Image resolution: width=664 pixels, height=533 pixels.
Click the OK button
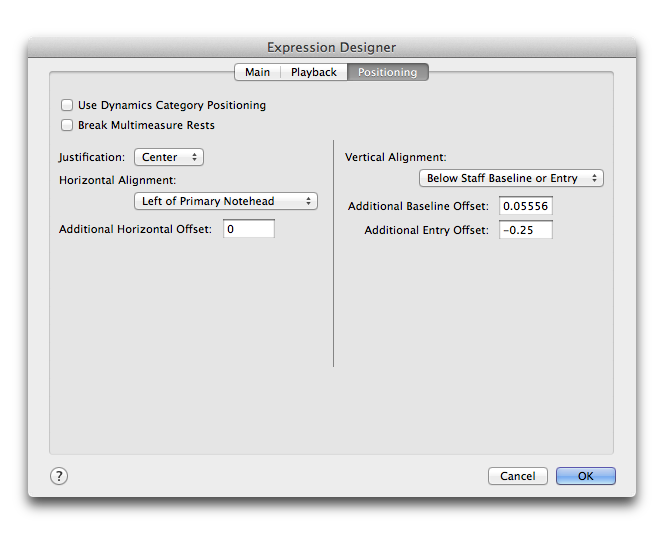(x=586, y=476)
